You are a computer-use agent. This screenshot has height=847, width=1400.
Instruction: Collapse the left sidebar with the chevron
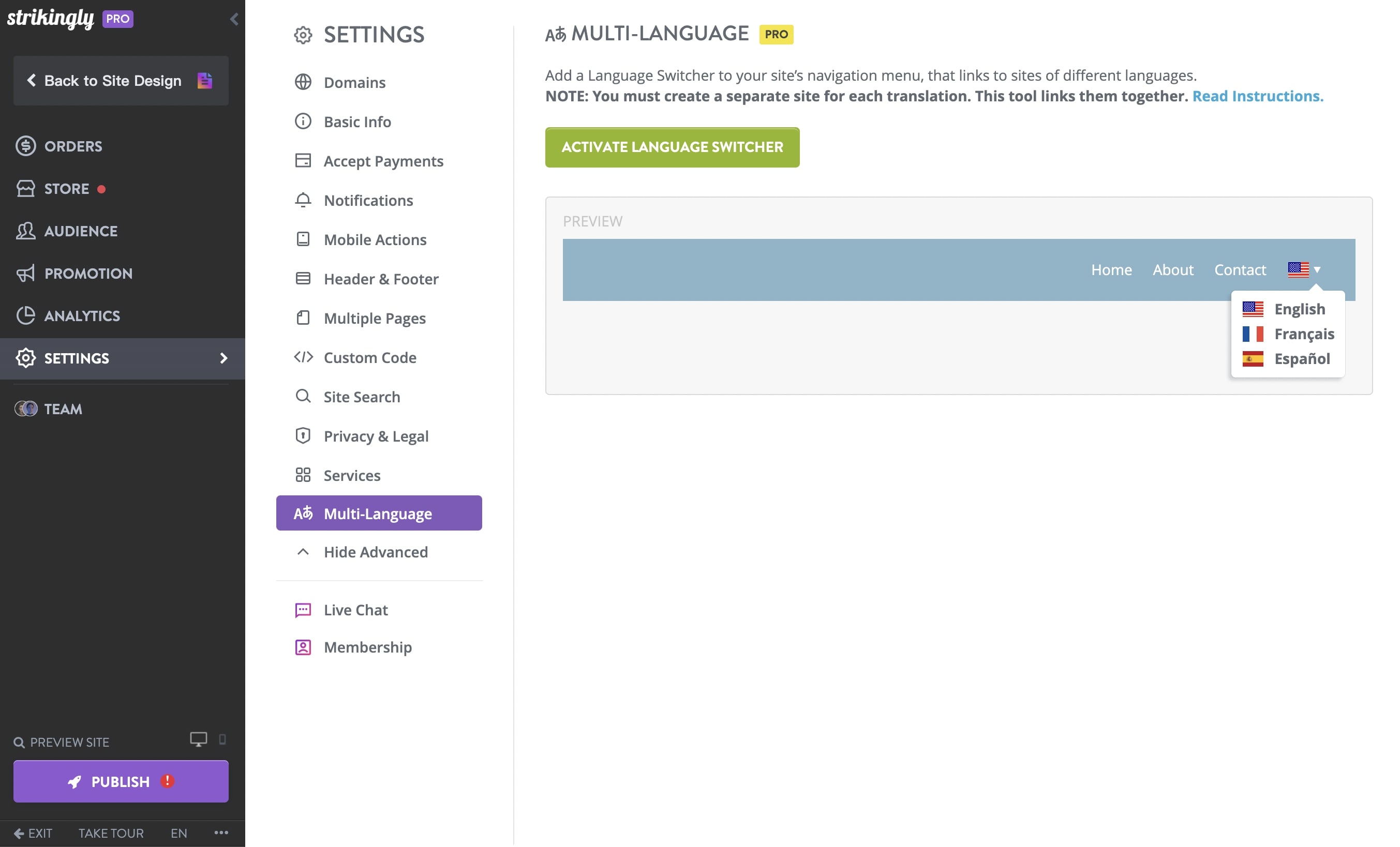pos(233,18)
